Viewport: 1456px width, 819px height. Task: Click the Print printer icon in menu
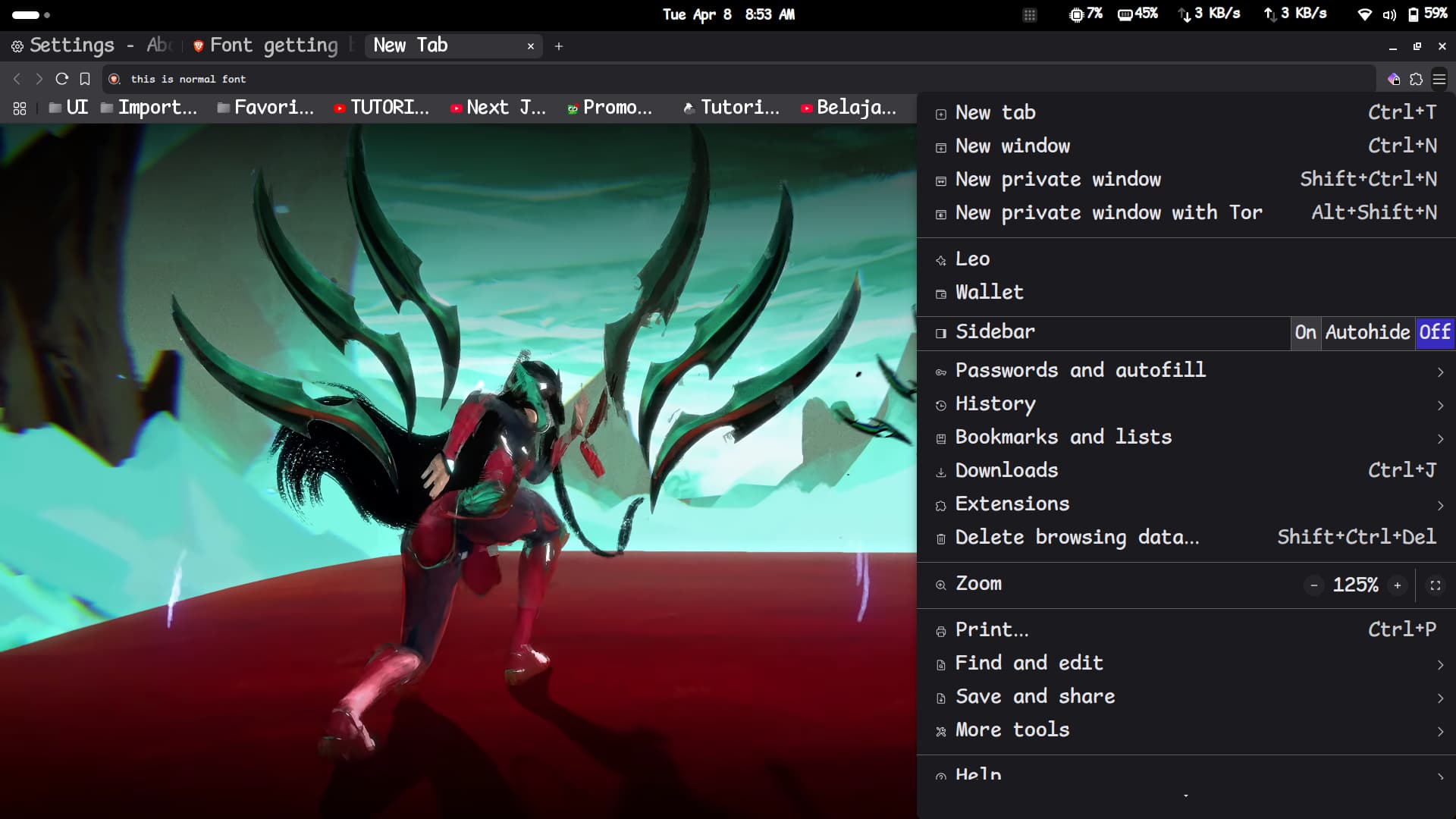pyautogui.click(x=941, y=632)
